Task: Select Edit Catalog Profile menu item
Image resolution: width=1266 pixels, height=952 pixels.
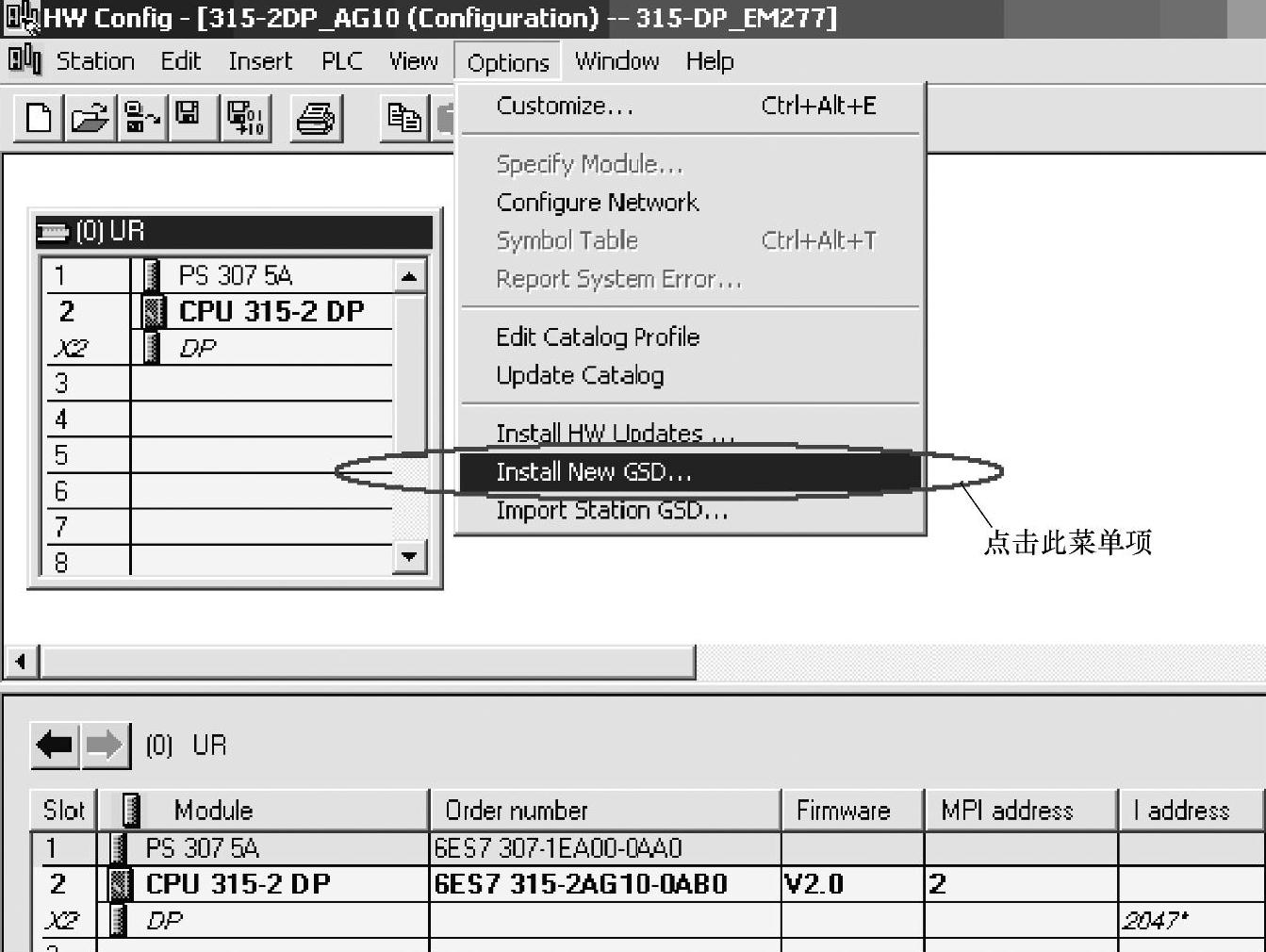Action: coord(690,337)
